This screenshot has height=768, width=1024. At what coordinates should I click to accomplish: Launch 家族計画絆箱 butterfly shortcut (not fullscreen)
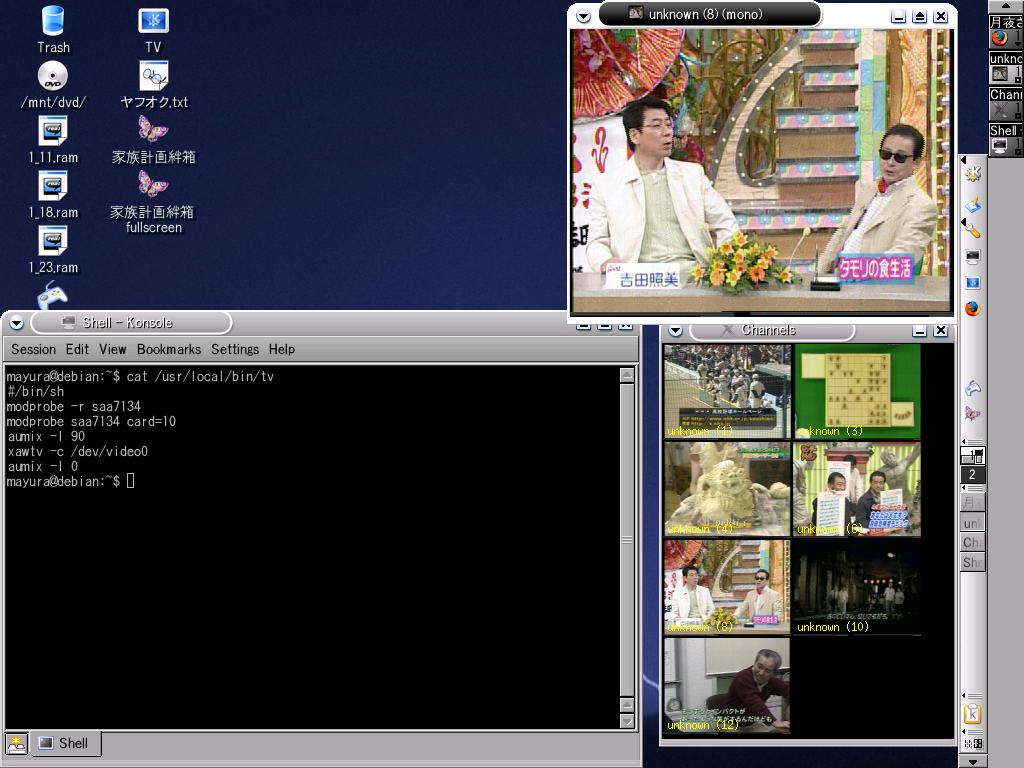(153, 139)
